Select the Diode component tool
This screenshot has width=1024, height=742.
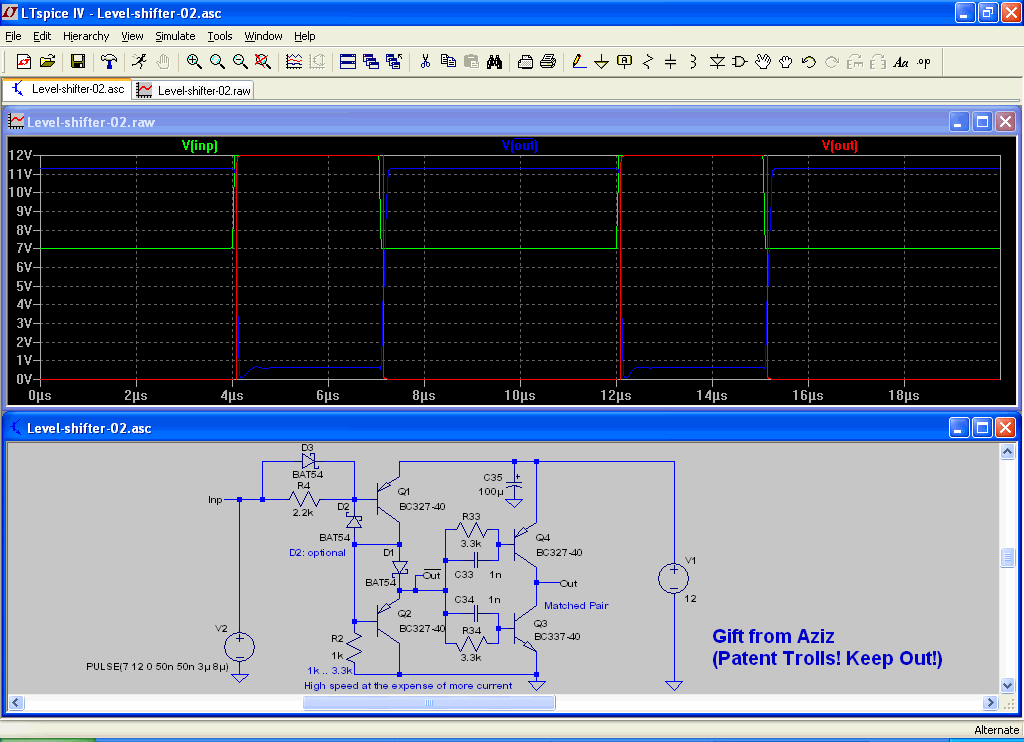(x=717, y=62)
